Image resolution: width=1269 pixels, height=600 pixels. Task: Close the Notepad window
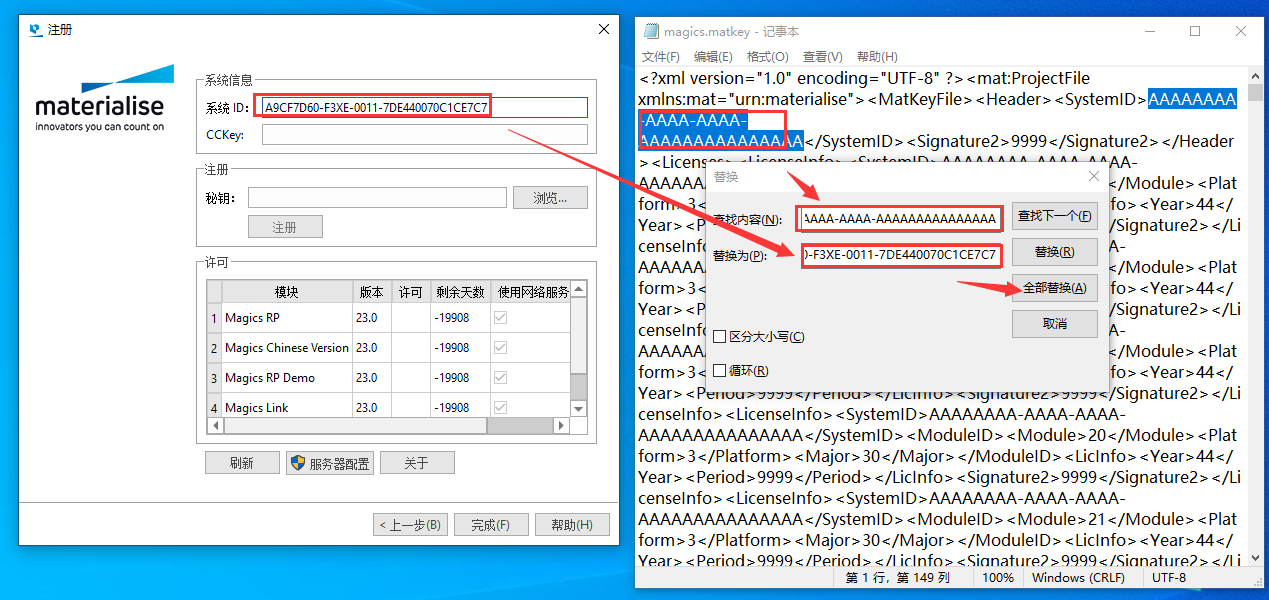1241,31
